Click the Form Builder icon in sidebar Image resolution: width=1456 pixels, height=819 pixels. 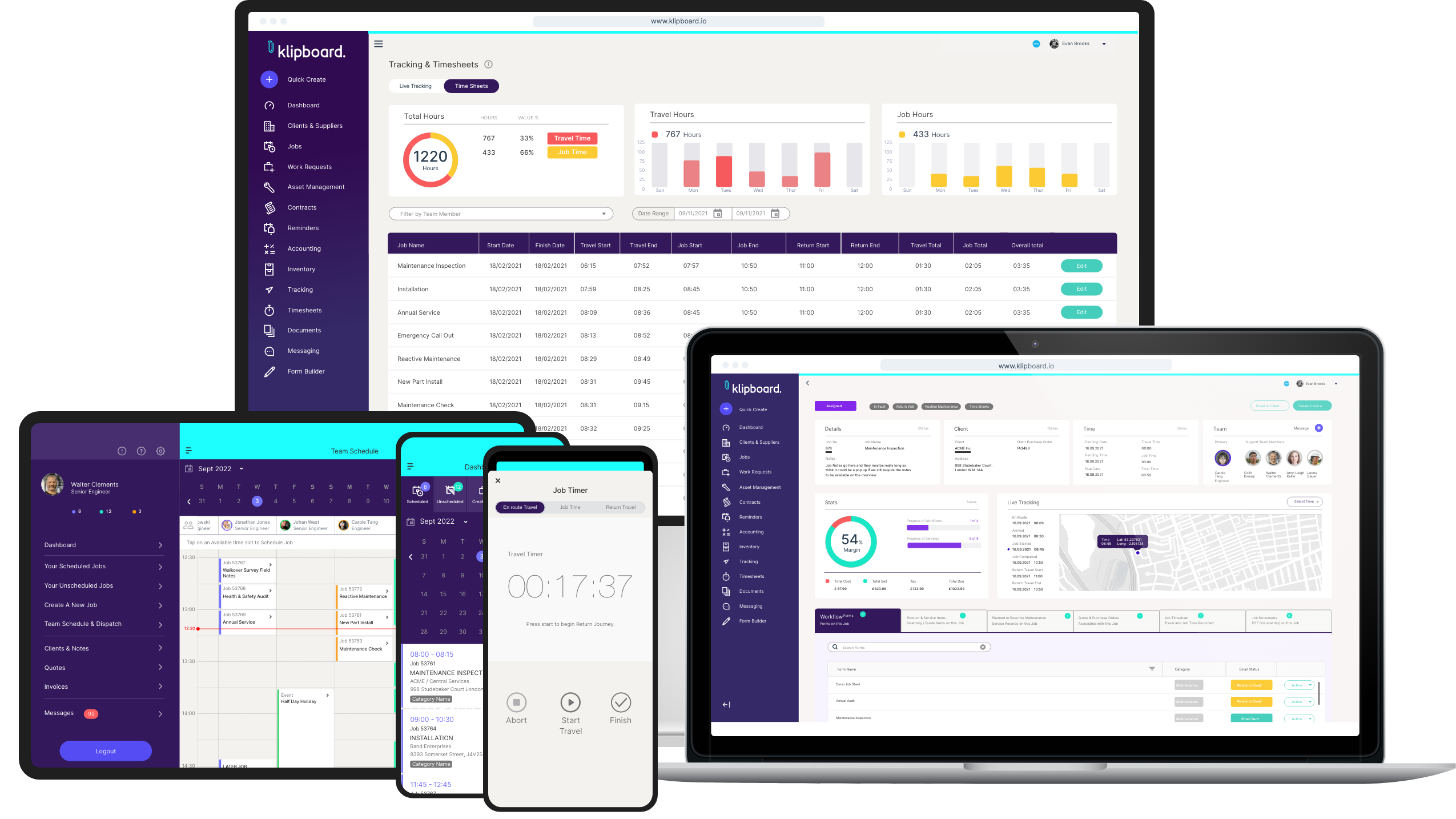(x=270, y=371)
